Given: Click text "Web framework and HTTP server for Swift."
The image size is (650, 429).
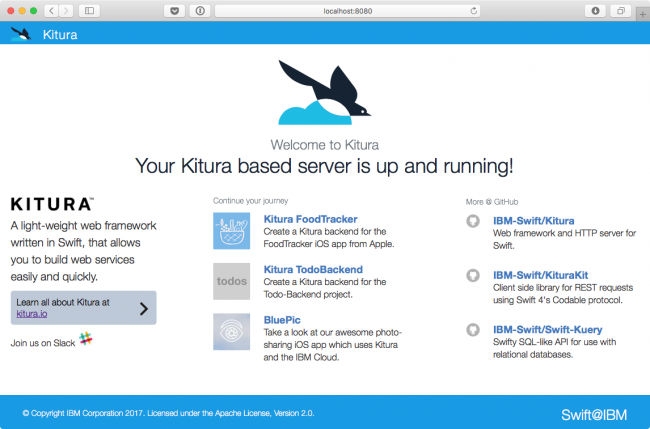Looking at the screenshot, I should click(564, 239).
